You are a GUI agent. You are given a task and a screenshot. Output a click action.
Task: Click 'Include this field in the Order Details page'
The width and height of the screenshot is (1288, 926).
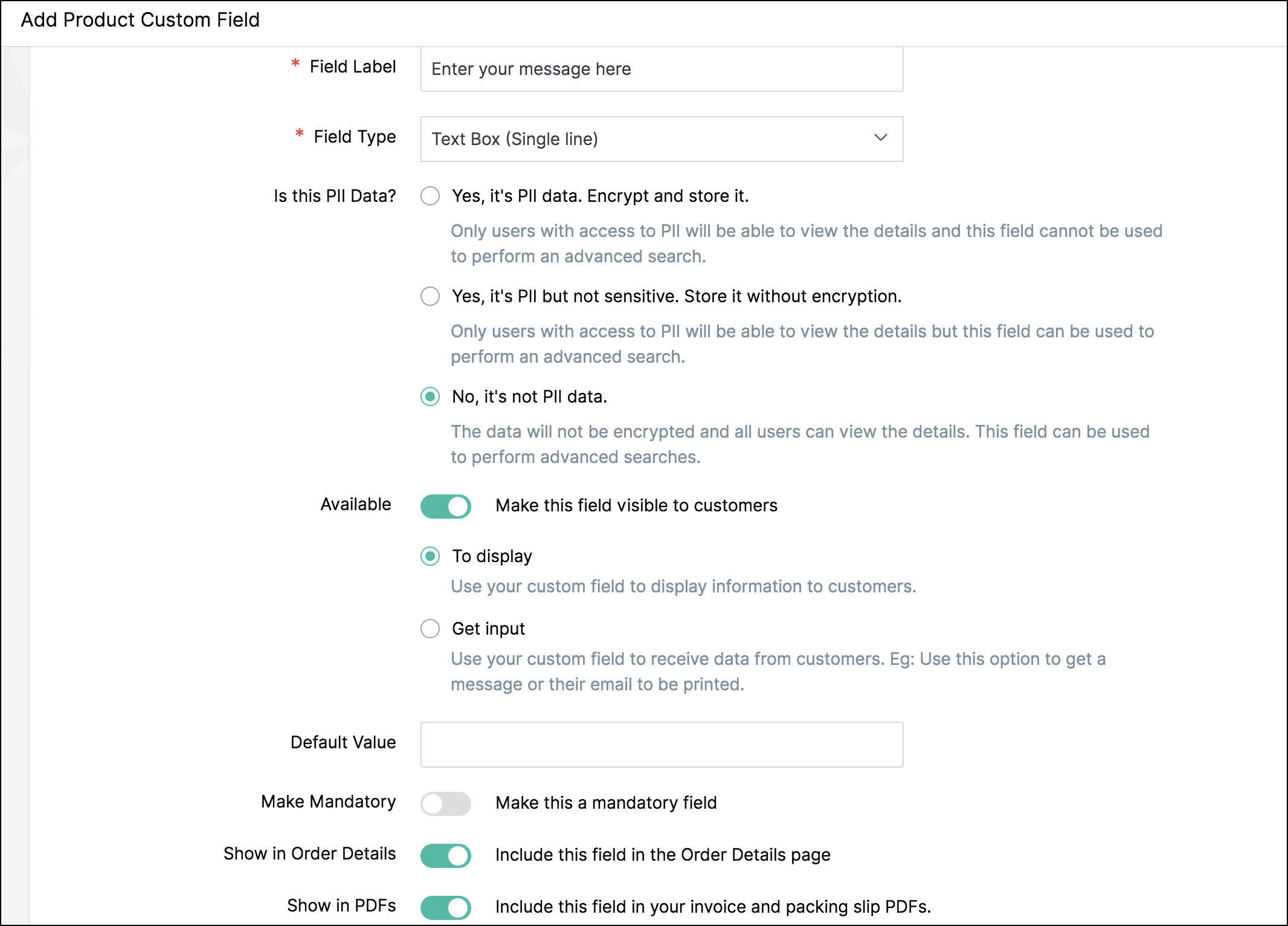pyautogui.click(x=663, y=855)
